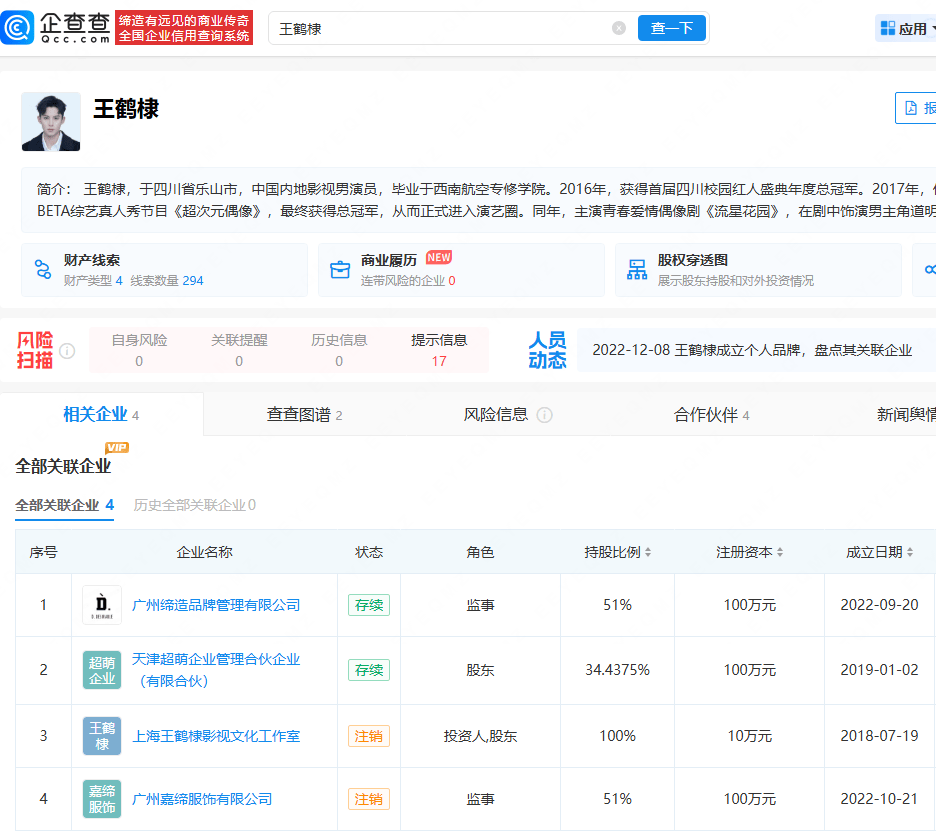Click 存续 status of 天津超萌企业
Screen dimensions: 936x834
point(369,670)
